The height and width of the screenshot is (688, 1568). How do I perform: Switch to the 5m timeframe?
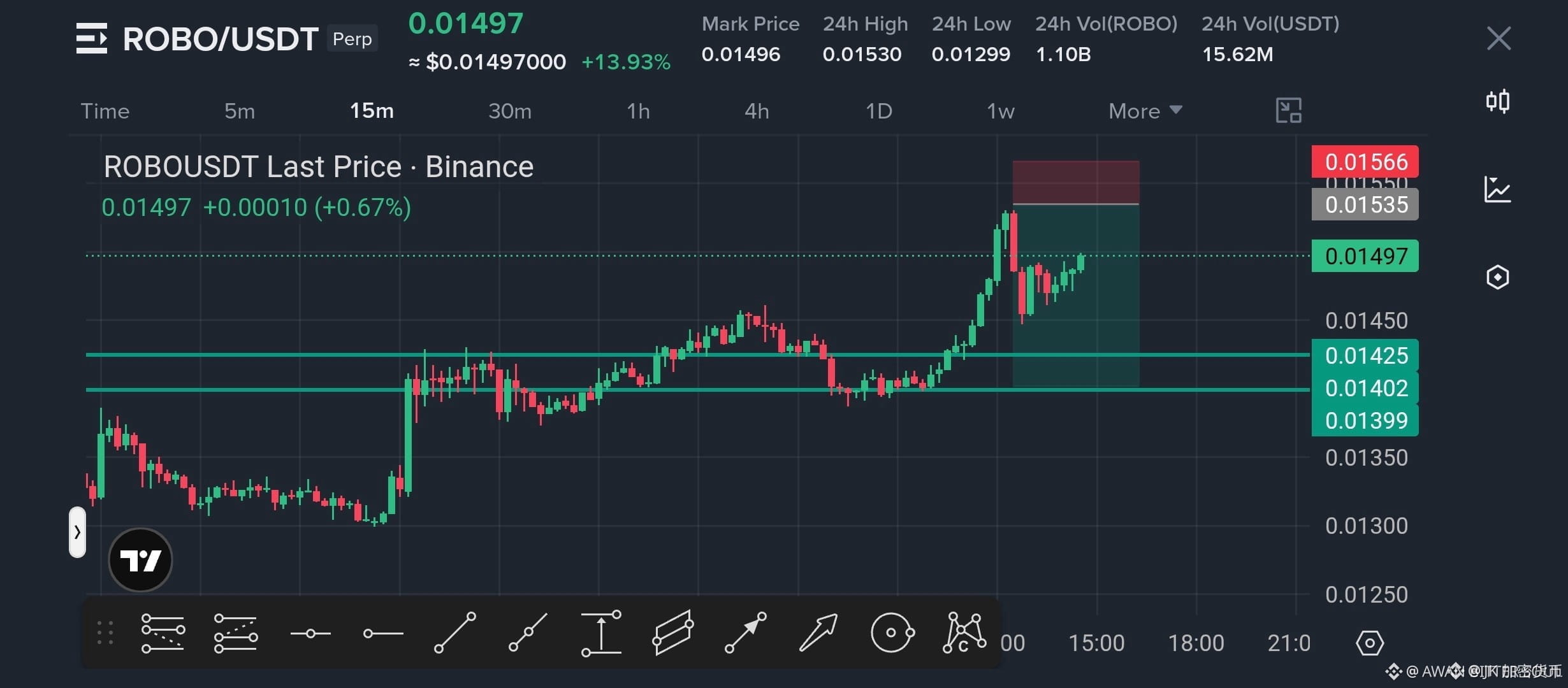point(240,111)
